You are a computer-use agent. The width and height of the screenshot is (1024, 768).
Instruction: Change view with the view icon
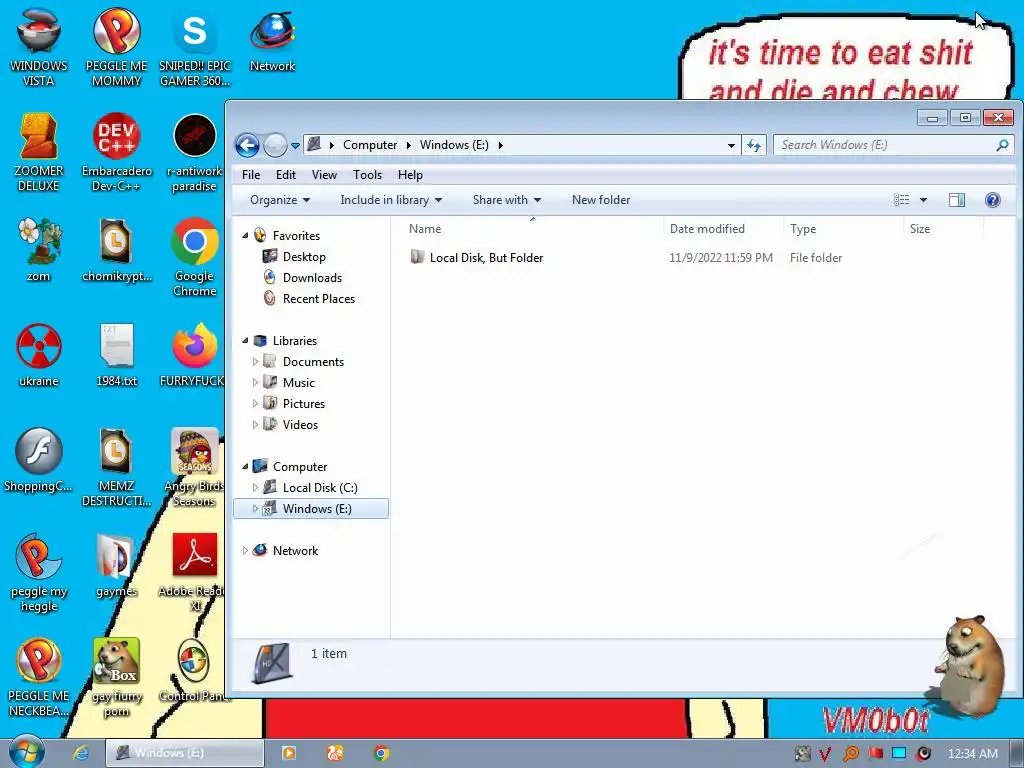[x=901, y=200]
